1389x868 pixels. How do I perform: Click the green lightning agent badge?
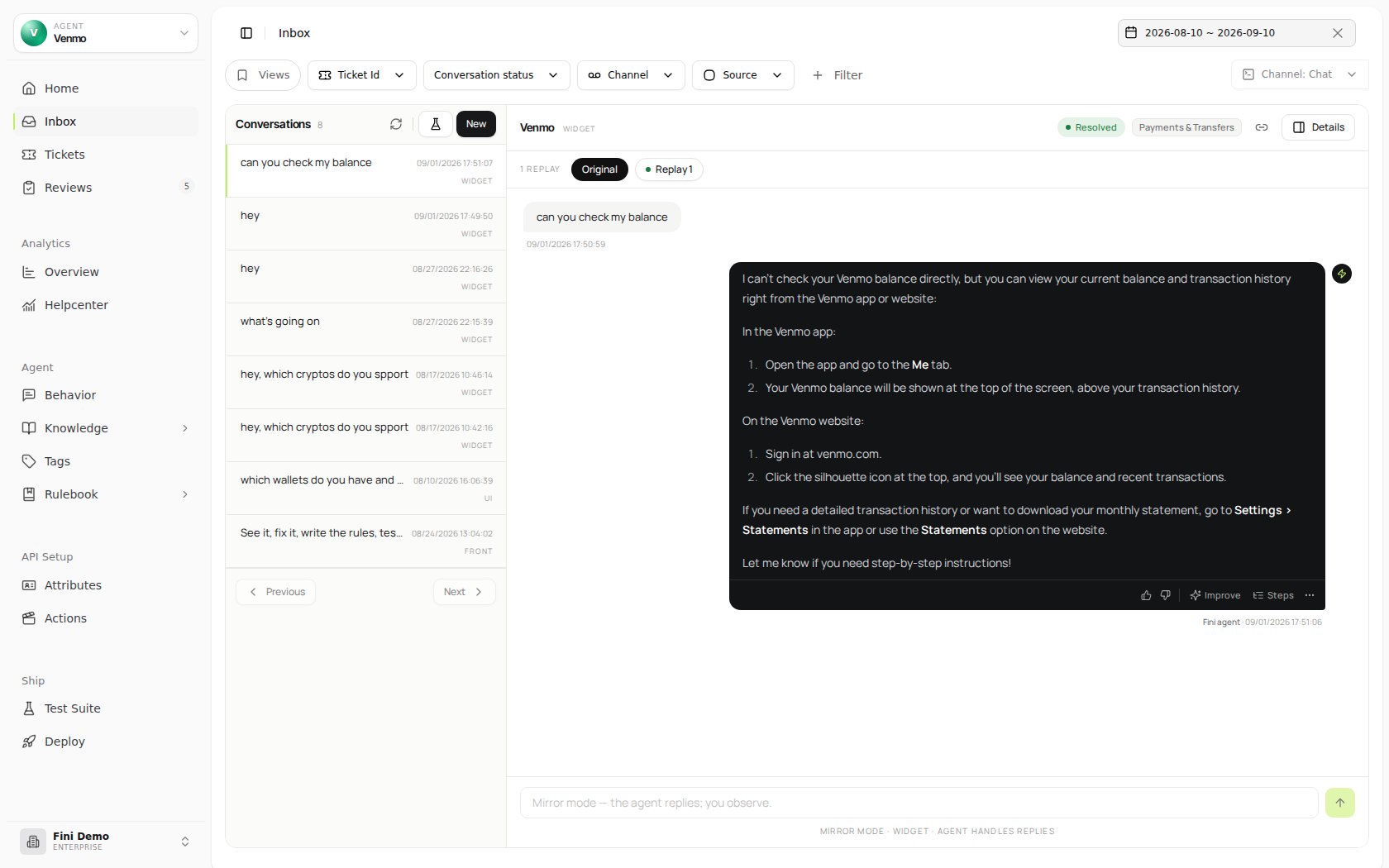(x=1342, y=274)
